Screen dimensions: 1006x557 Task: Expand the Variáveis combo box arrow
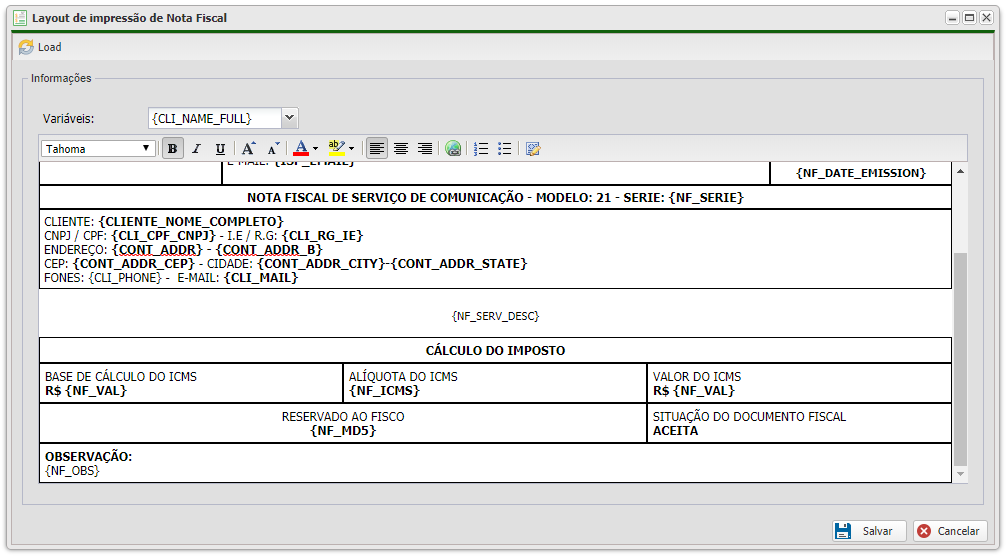[289, 118]
